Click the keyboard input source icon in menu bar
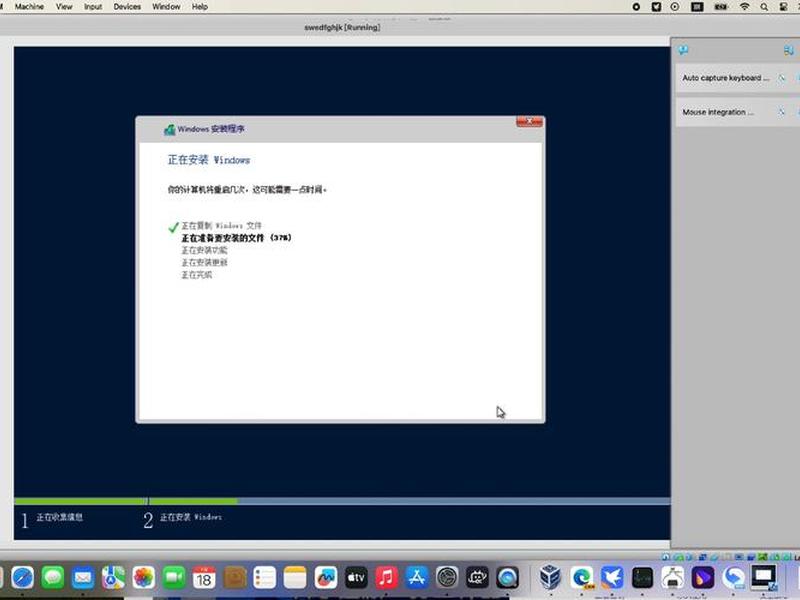The image size is (800, 600). (x=697, y=7)
